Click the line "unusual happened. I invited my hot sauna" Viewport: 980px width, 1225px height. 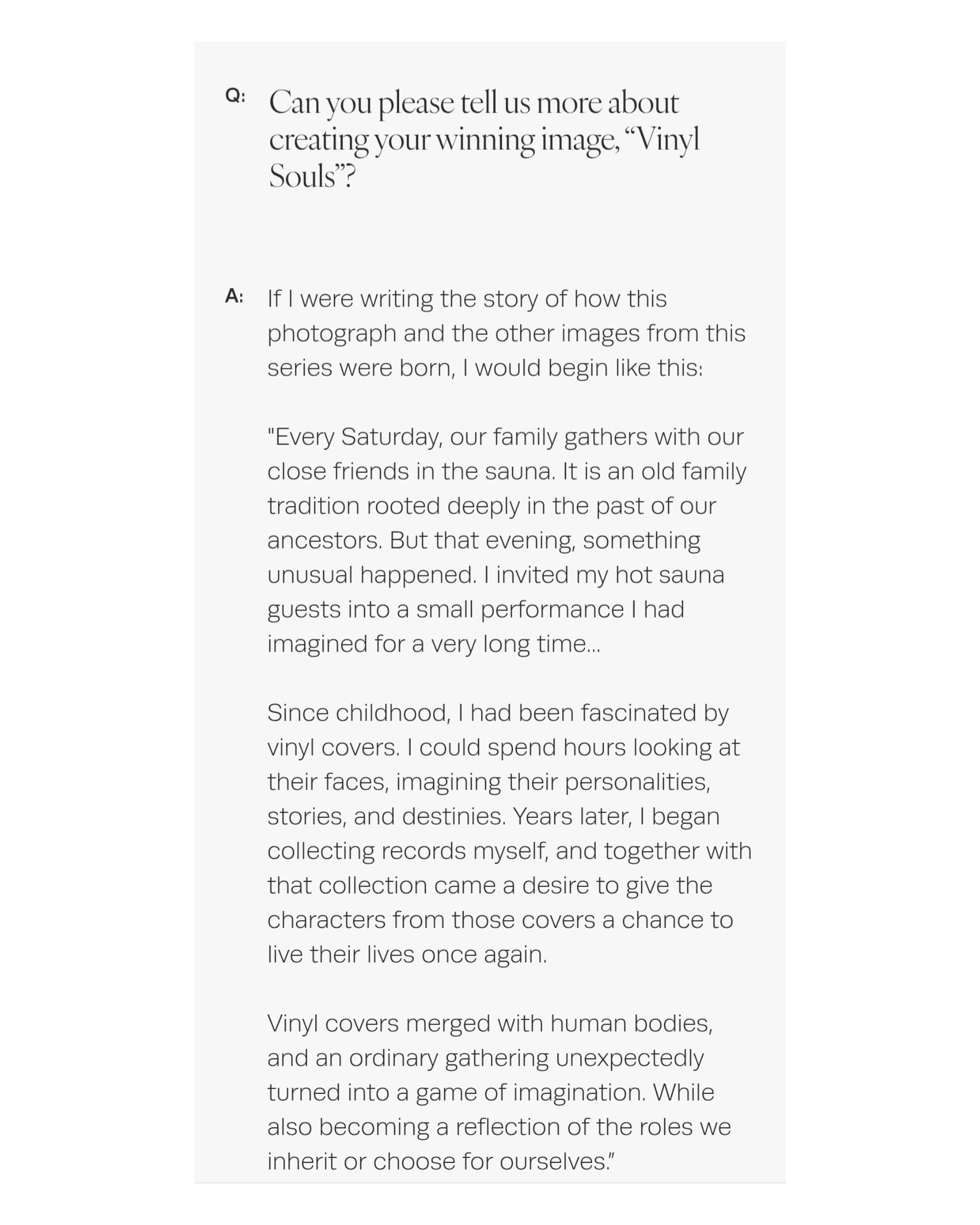pyautogui.click(x=496, y=576)
